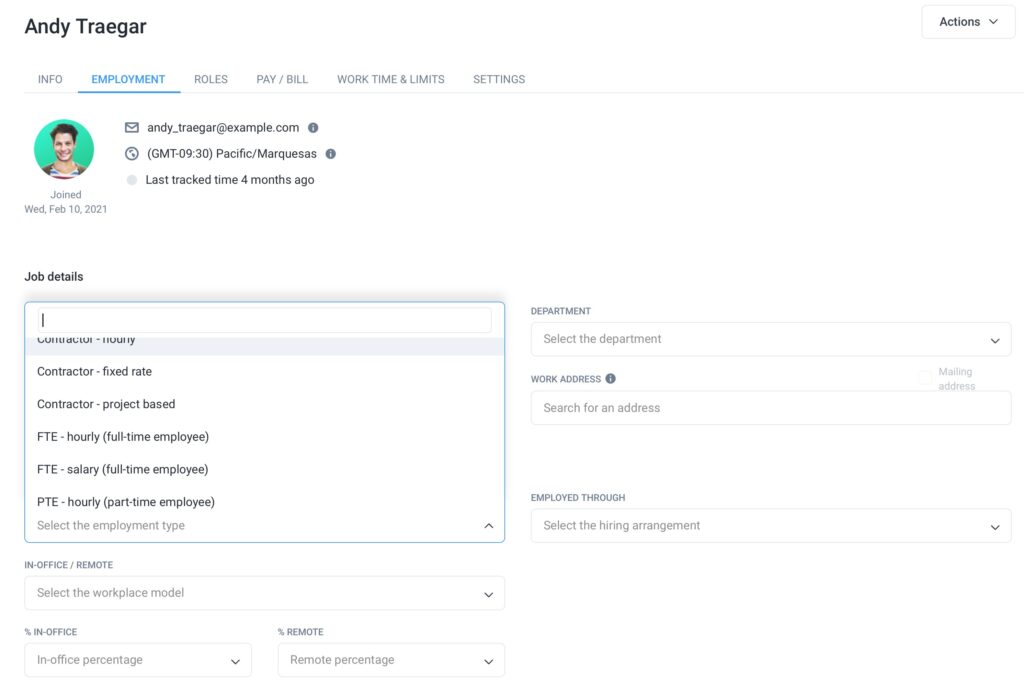Open the In-office percentage dropdown
1024x694 pixels.
tap(138, 660)
